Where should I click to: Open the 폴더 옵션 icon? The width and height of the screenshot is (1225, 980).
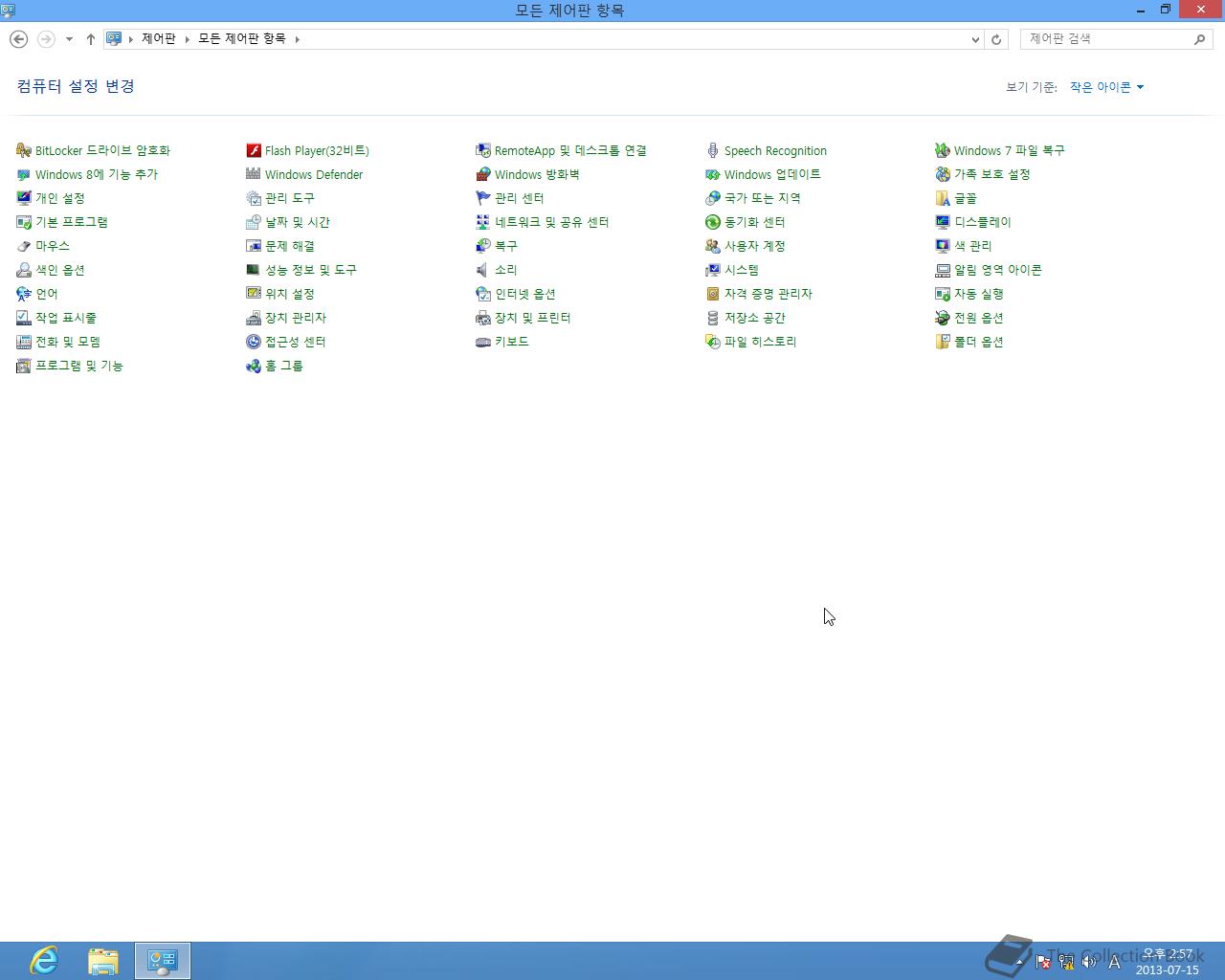click(x=943, y=342)
